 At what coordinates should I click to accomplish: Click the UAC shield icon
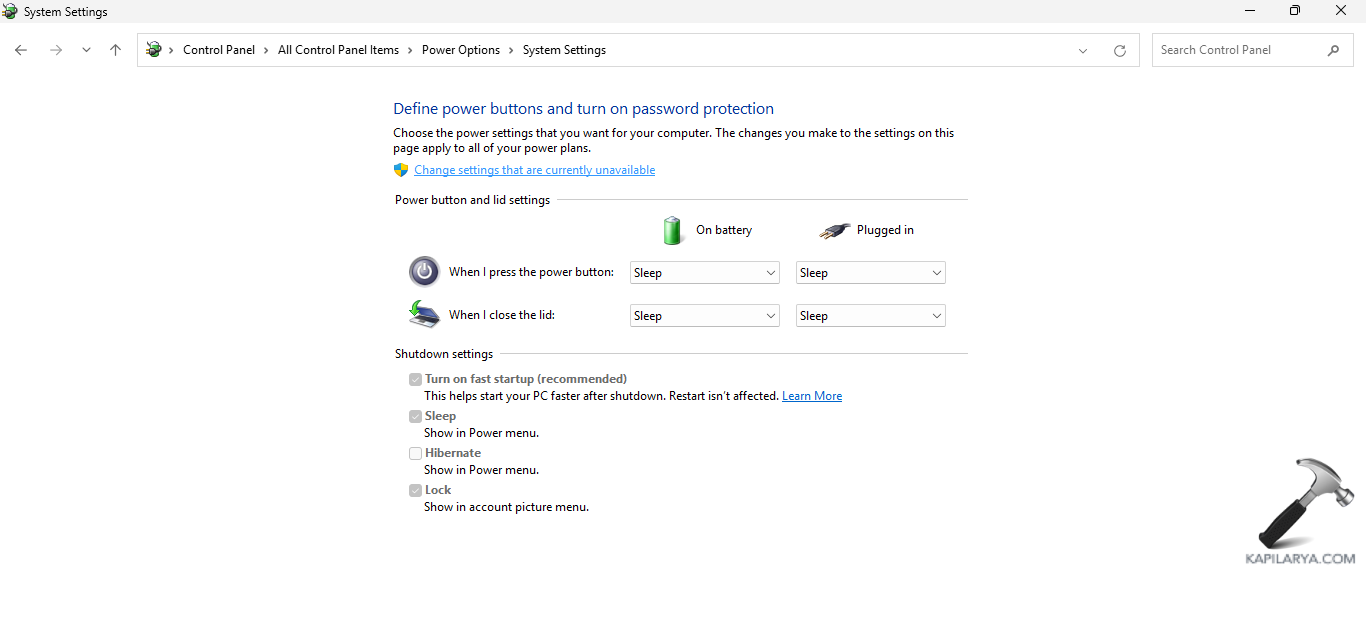pos(400,169)
